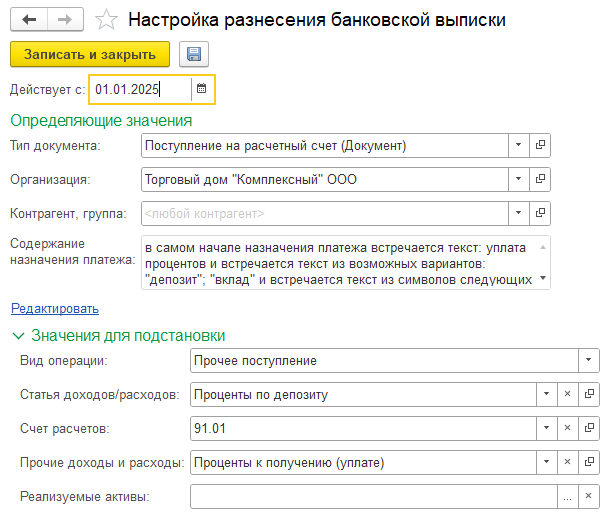
Task: Click into the Контрагент, группа input field
Action: [325, 213]
